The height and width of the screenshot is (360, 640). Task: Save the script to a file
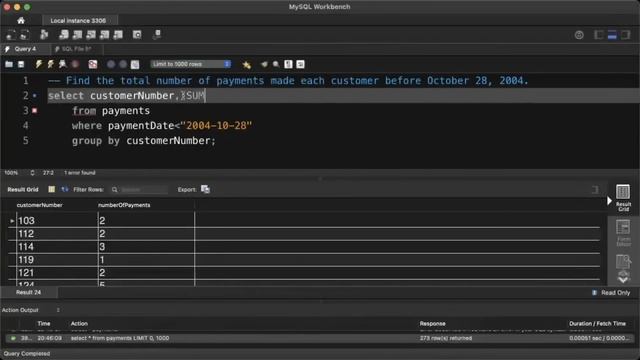[x=21, y=64]
